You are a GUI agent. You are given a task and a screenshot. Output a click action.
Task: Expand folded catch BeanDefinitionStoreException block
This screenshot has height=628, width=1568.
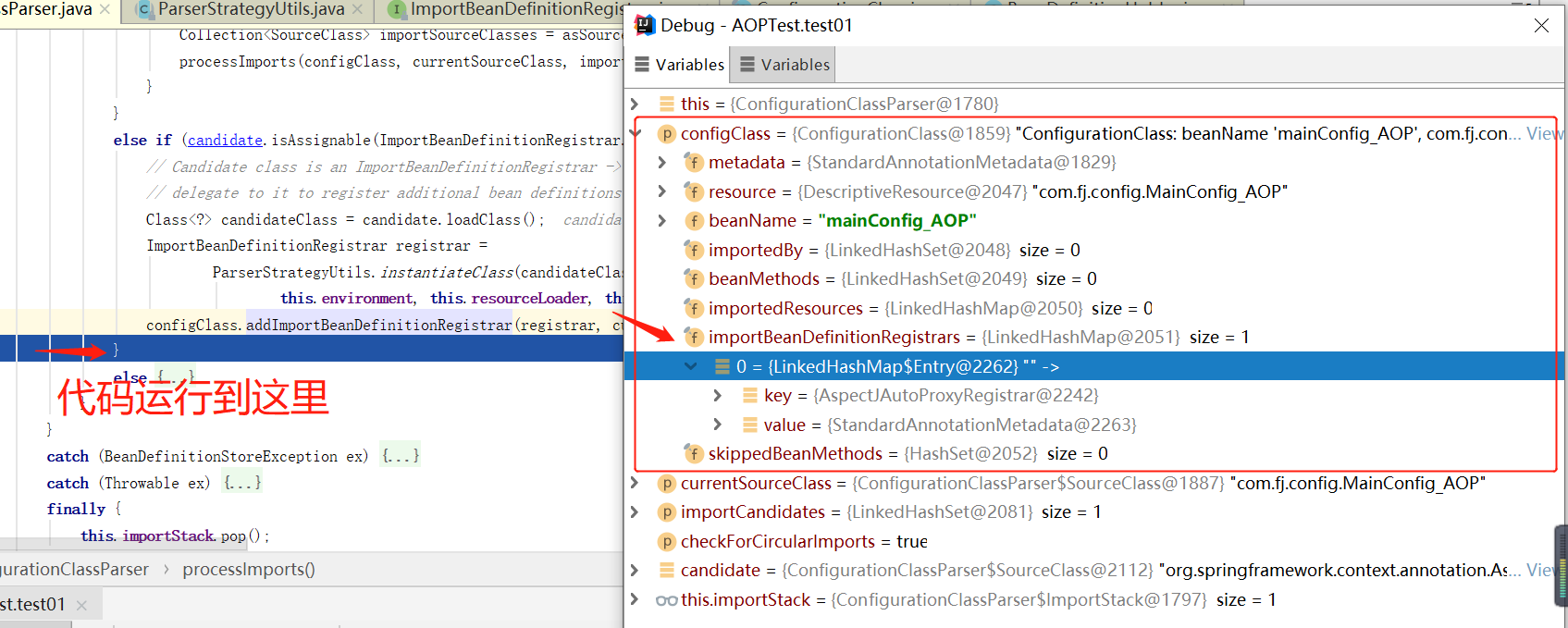pos(401,456)
